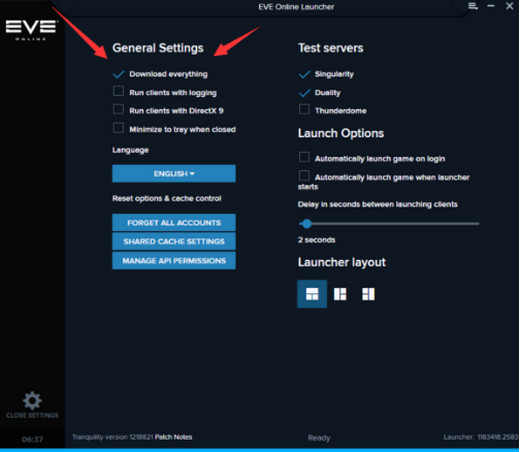Click 'Reset options & cache control' label

coord(167,198)
